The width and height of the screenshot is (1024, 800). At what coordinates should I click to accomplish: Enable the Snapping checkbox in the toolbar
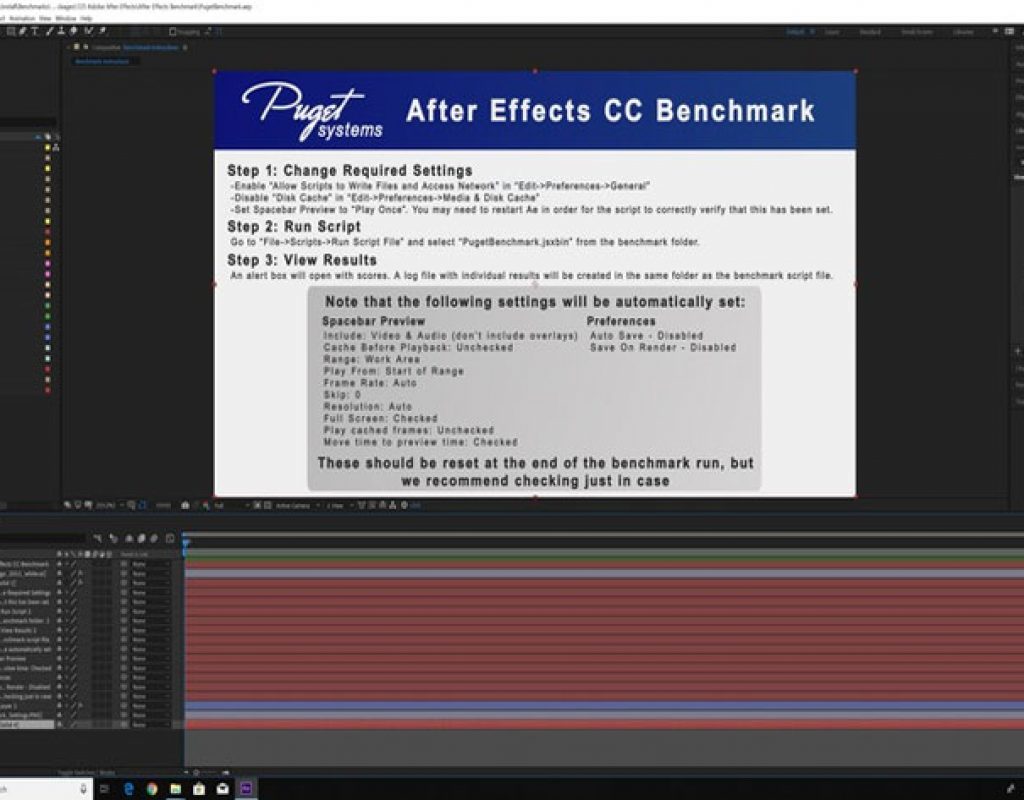point(172,31)
